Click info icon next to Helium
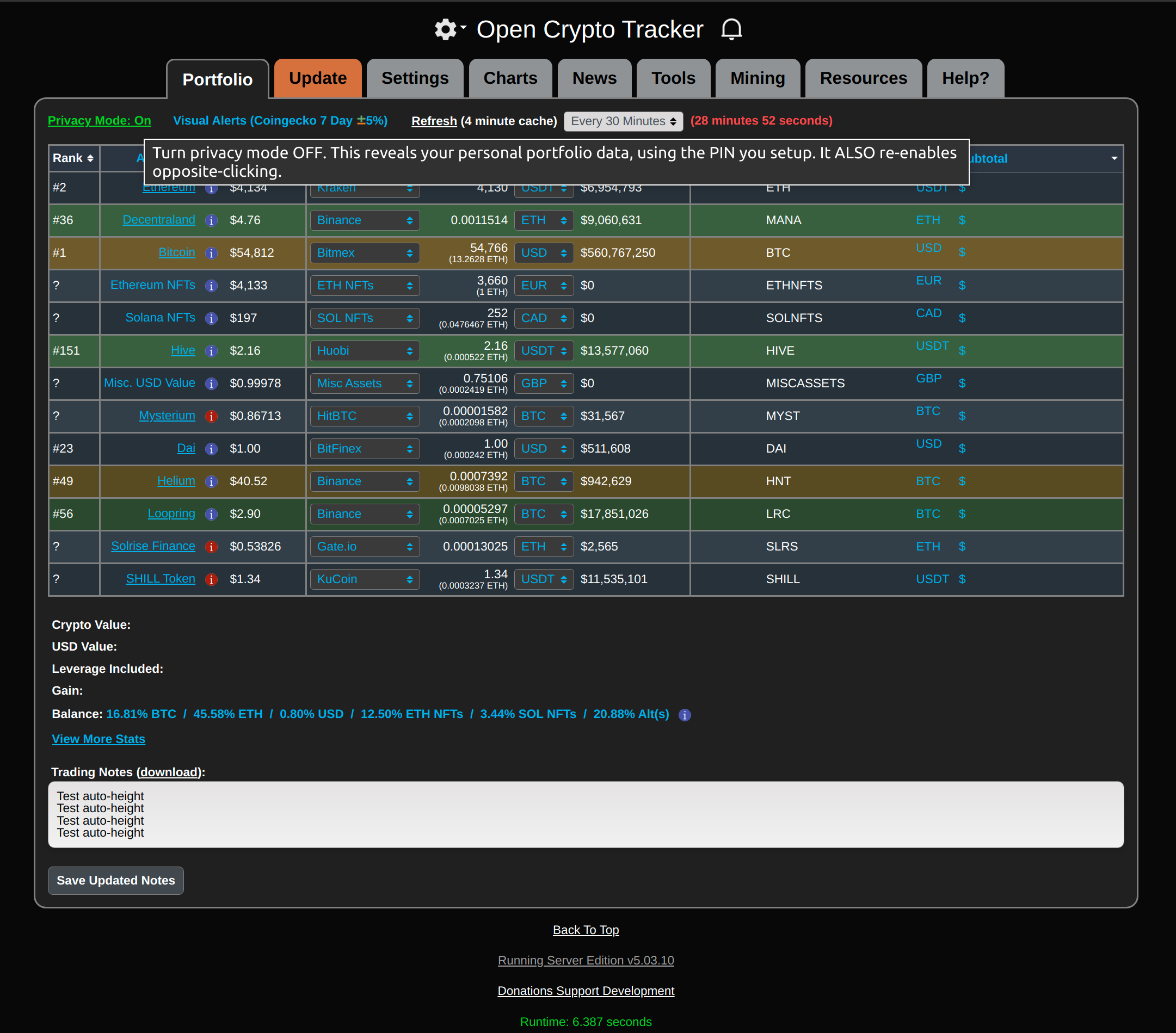Image resolution: width=1176 pixels, height=1033 pixels. [211, 482]
